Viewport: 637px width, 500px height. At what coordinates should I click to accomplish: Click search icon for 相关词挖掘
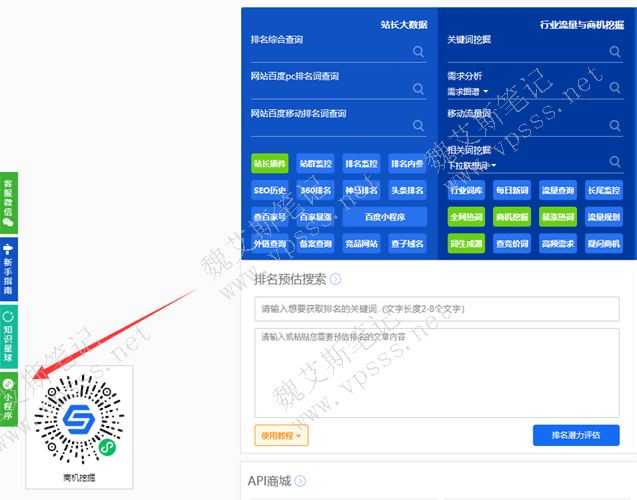[615, 162]
